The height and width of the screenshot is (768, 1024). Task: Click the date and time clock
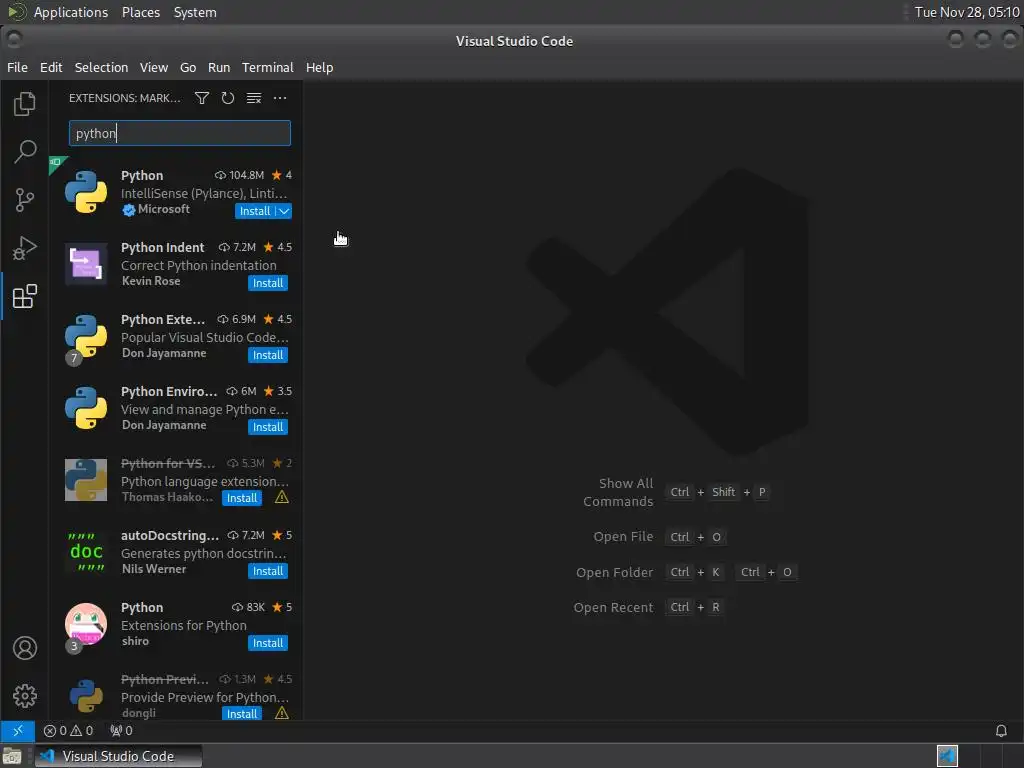tap(967, 12)
